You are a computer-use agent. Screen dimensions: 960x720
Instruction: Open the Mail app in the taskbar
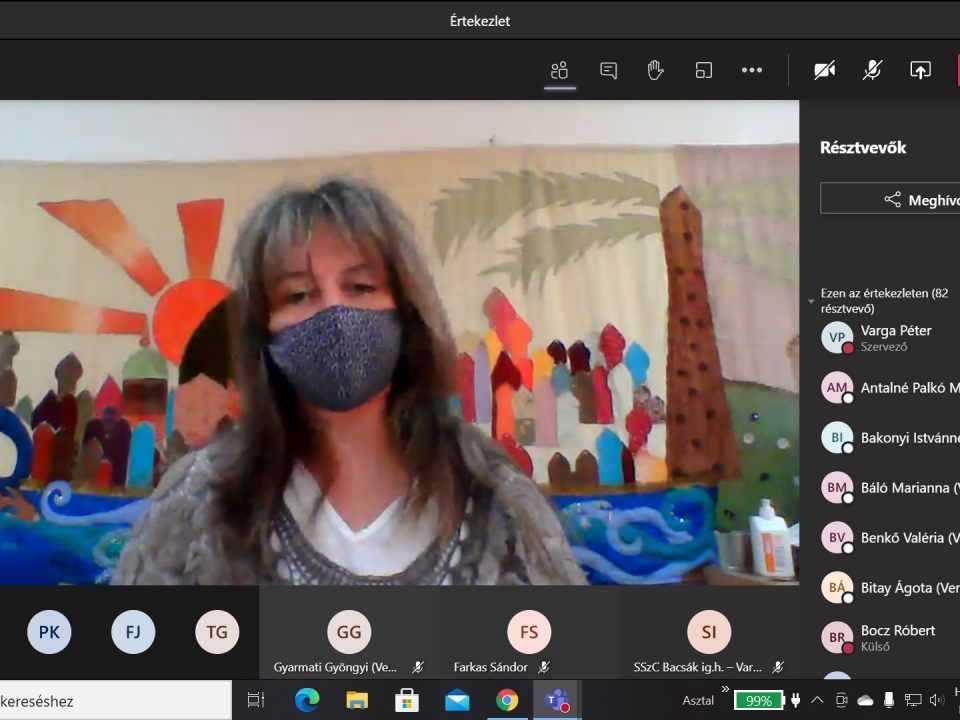pyautogui.click(x=457, y=700)
